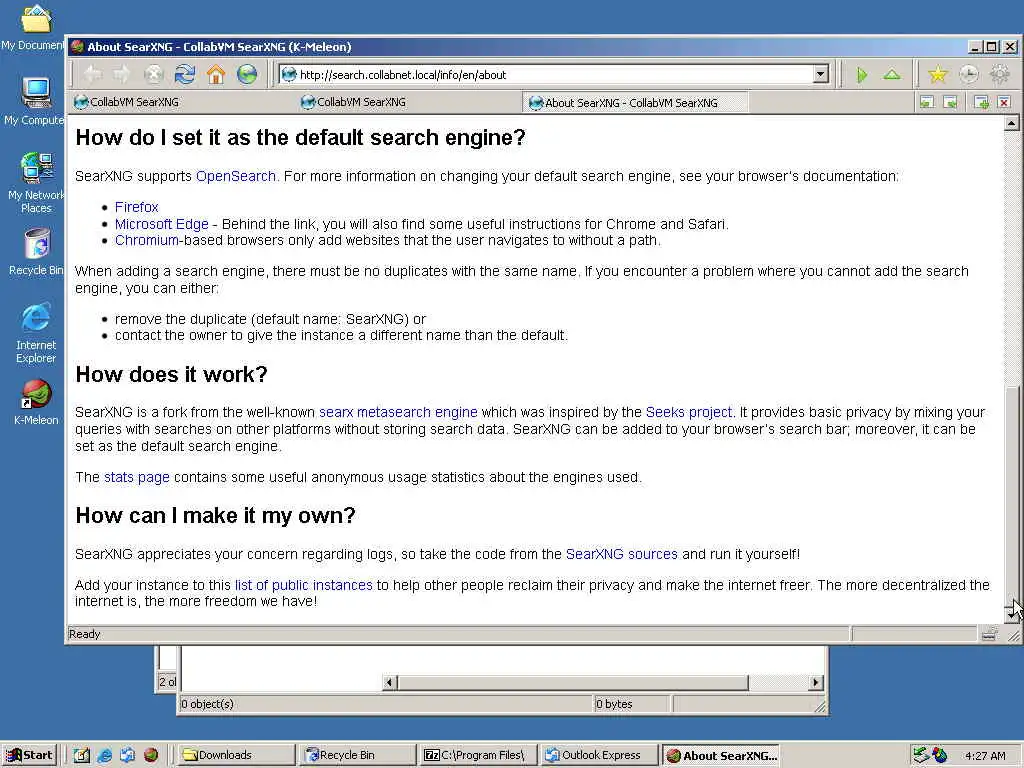Launch Internet Explorer from desktop

36,333
